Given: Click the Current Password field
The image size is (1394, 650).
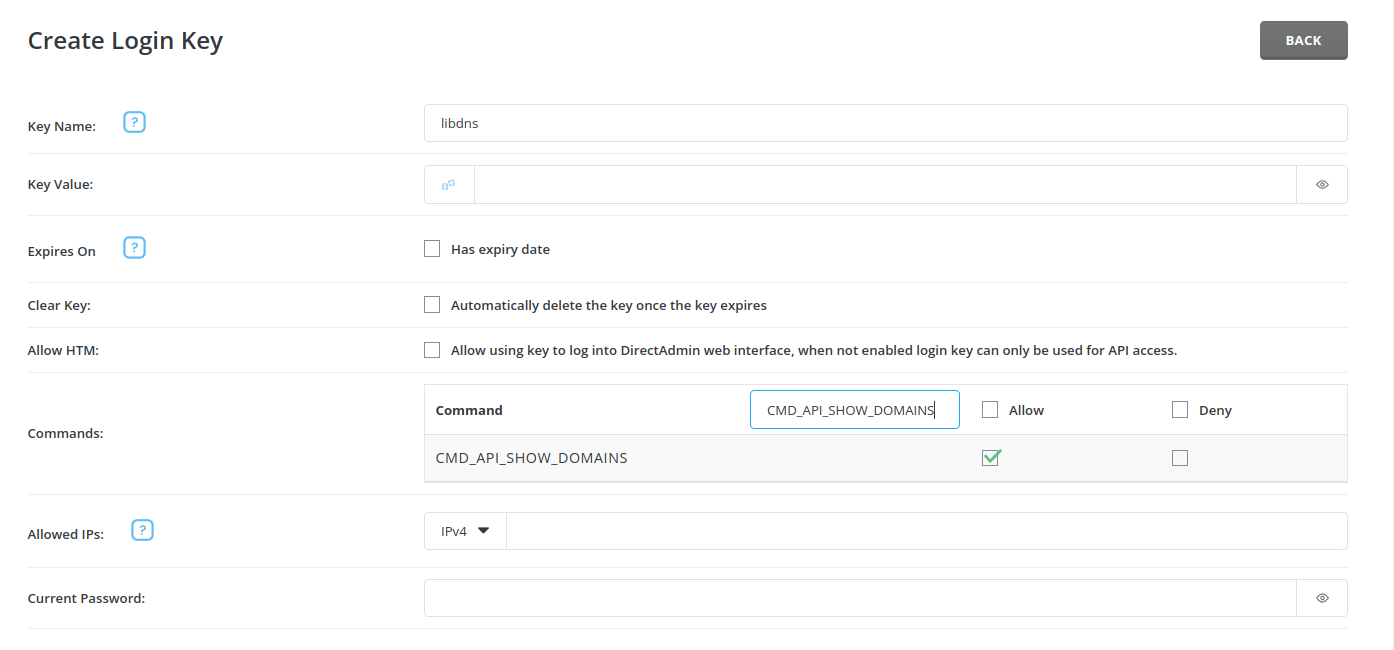Looking at the screenshot, I should coord(860,598).
